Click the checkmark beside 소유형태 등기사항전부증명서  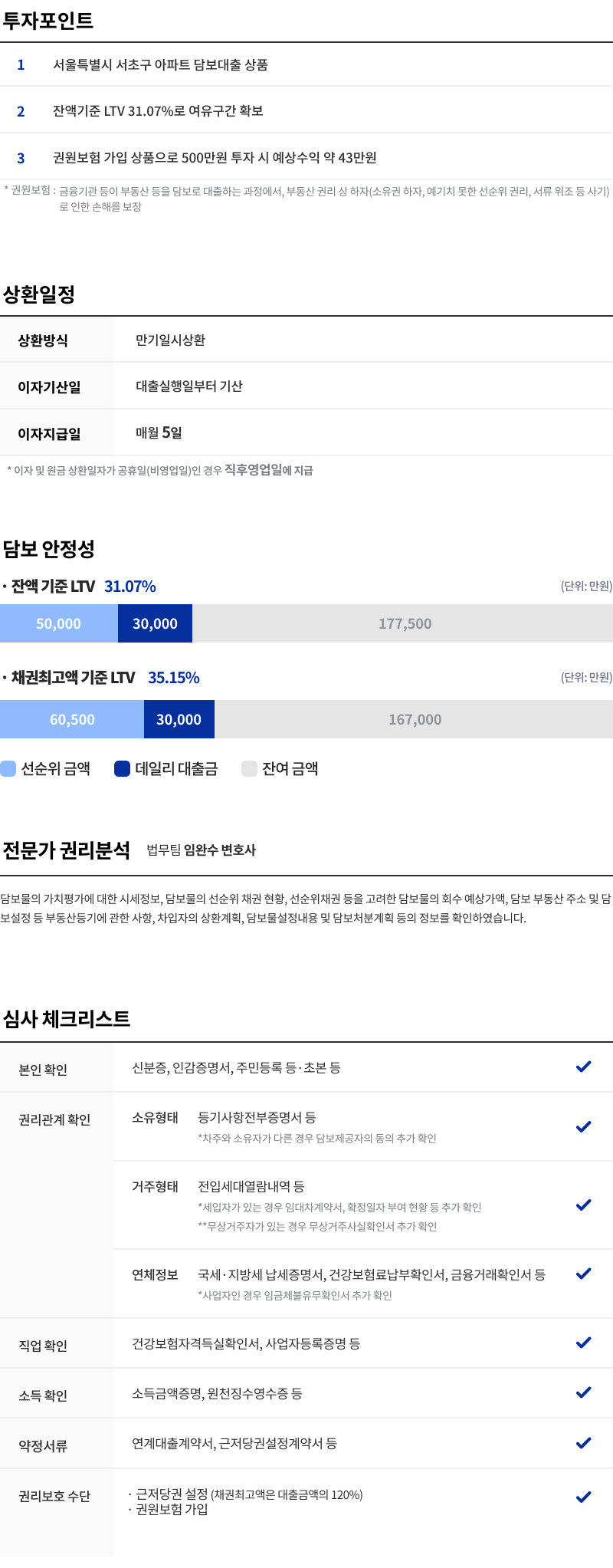(x=583, y=1126)
